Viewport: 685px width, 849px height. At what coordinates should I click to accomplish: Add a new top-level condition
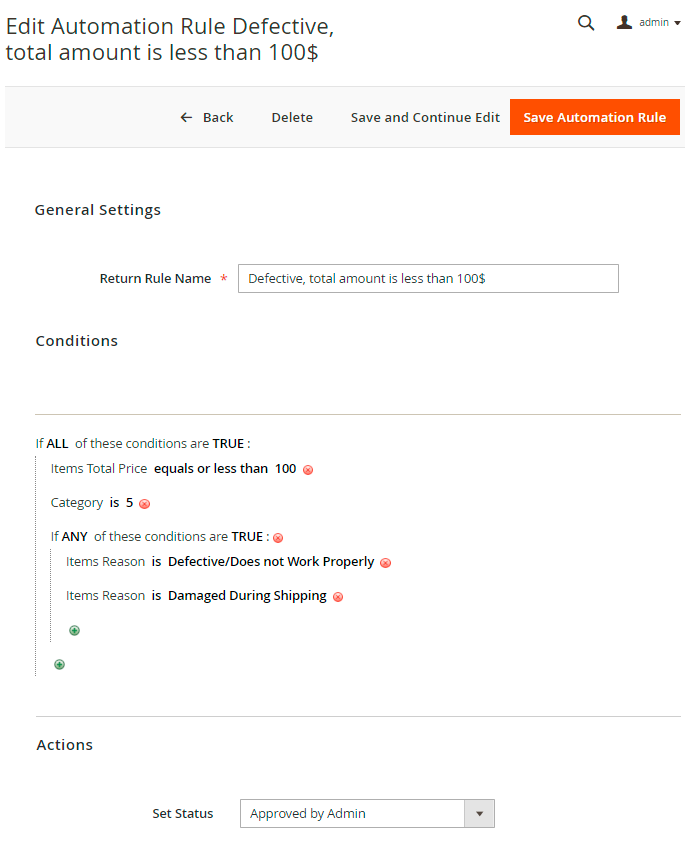pos(59,664)
